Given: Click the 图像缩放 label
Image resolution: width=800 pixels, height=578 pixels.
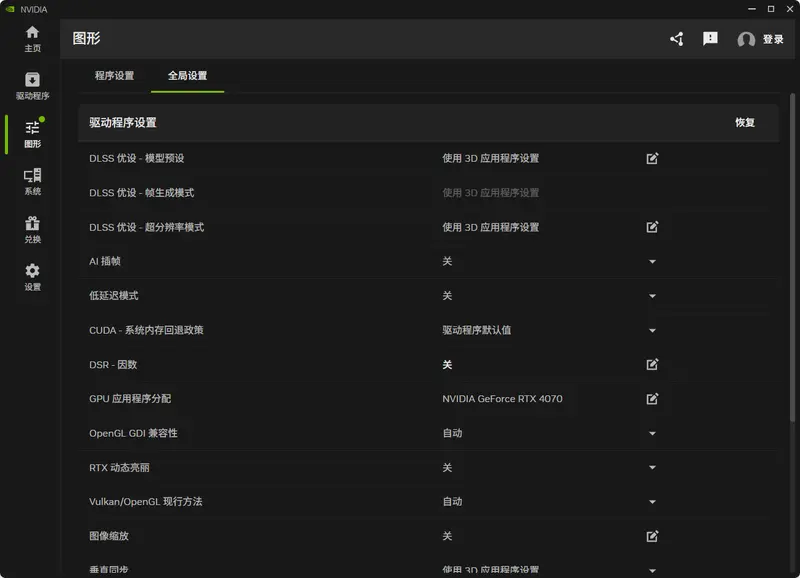Looking at the screenshot, I should (x=109, y=536).
